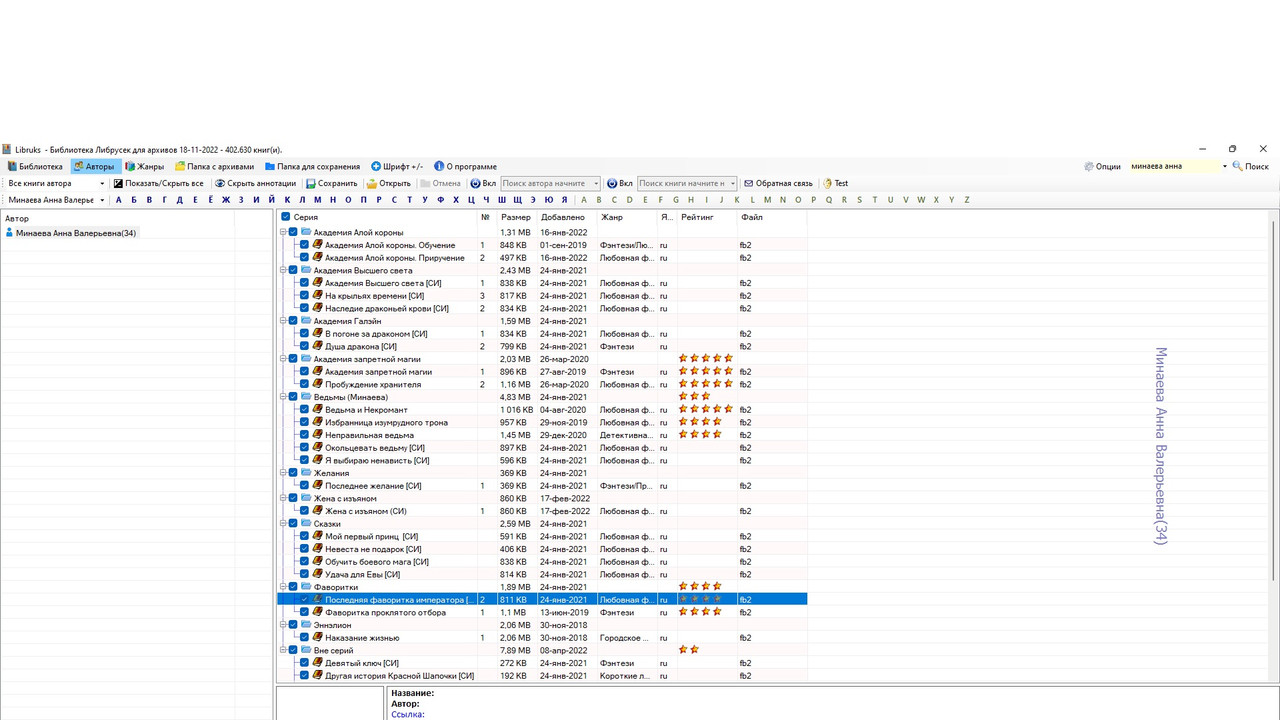
Task: Click book icon of 'Пробуждение хранителя'
Action: [x=317, y=384]
